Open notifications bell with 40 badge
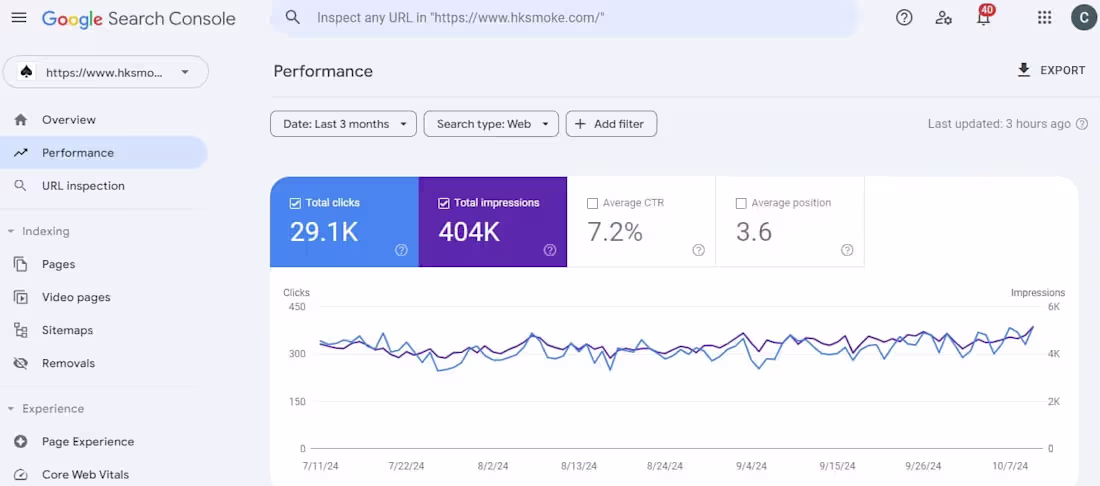Screen dimensions: 1100x486 pyautogui.click(x=983, y=18)
